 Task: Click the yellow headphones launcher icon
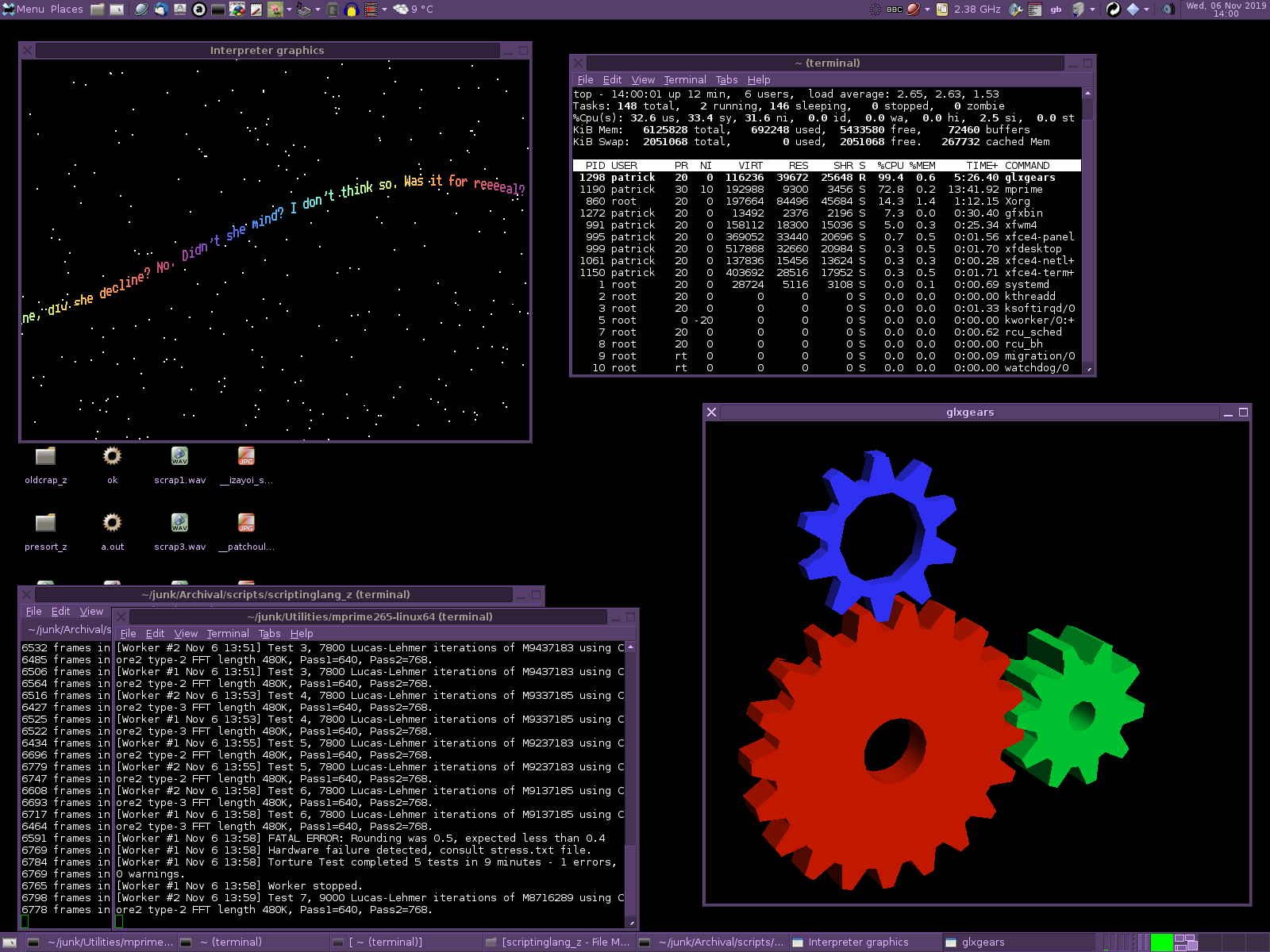(351, 10)
